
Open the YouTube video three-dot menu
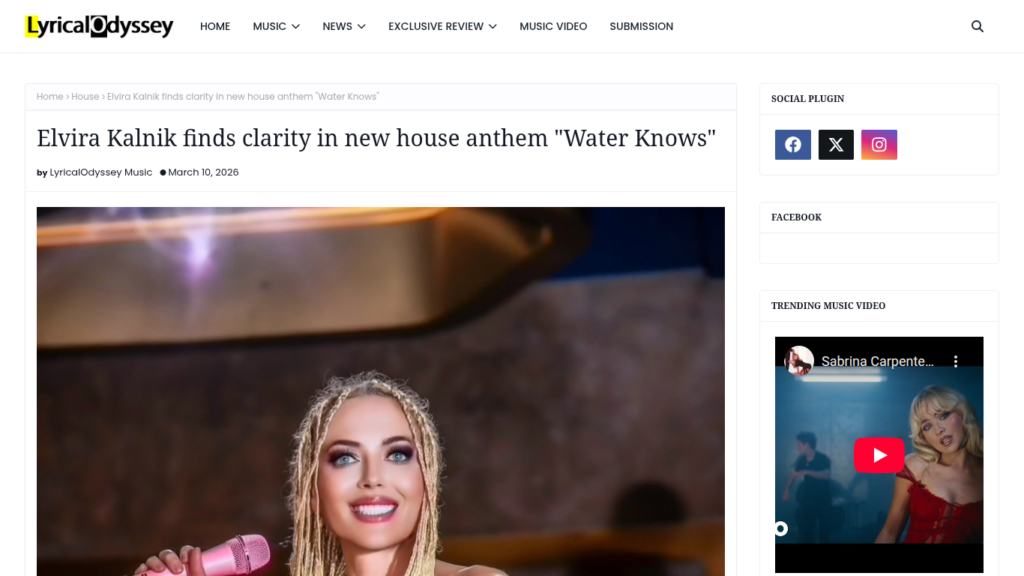tap(955, 361)
